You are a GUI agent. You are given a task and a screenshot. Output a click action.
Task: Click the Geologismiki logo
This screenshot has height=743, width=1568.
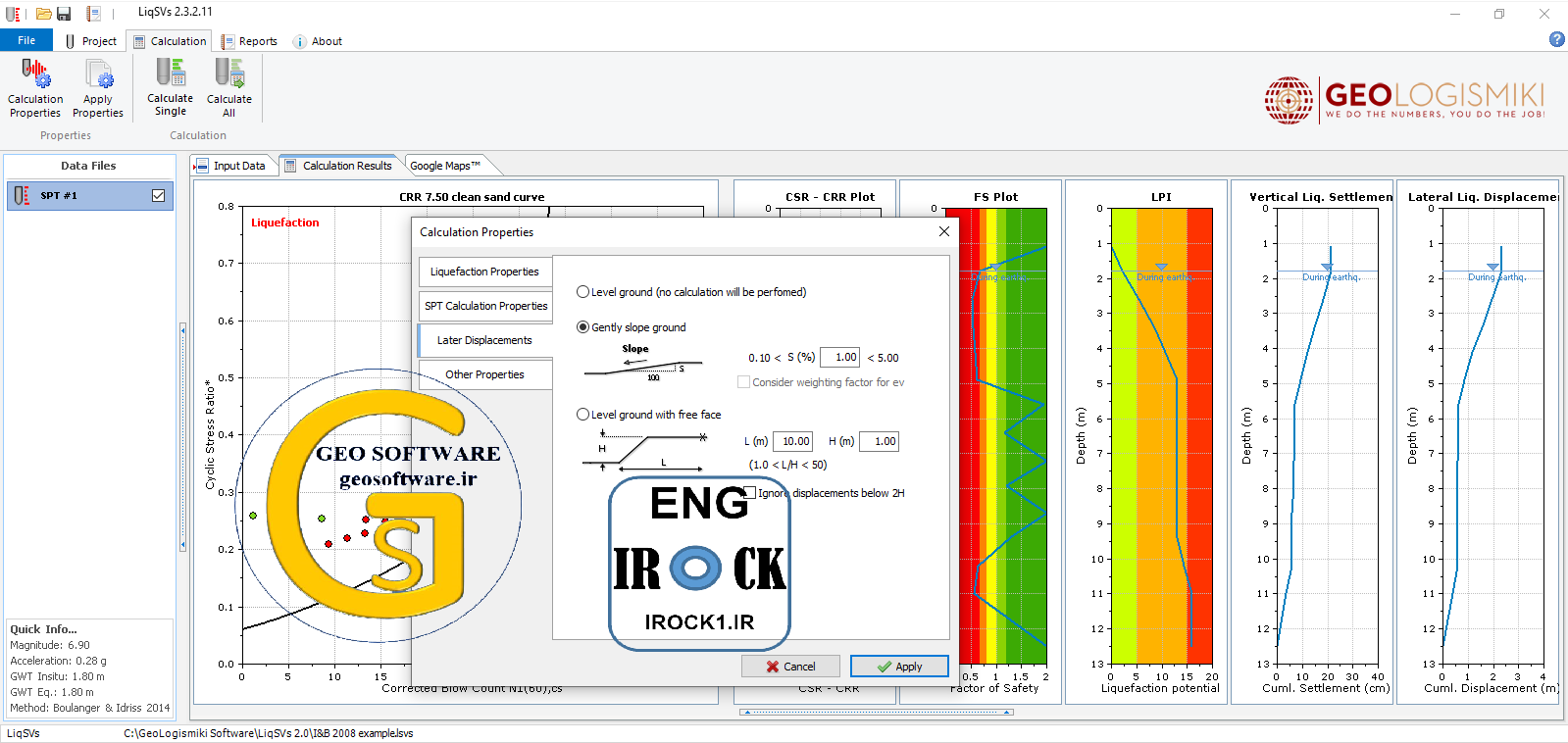pos(1404,100)
